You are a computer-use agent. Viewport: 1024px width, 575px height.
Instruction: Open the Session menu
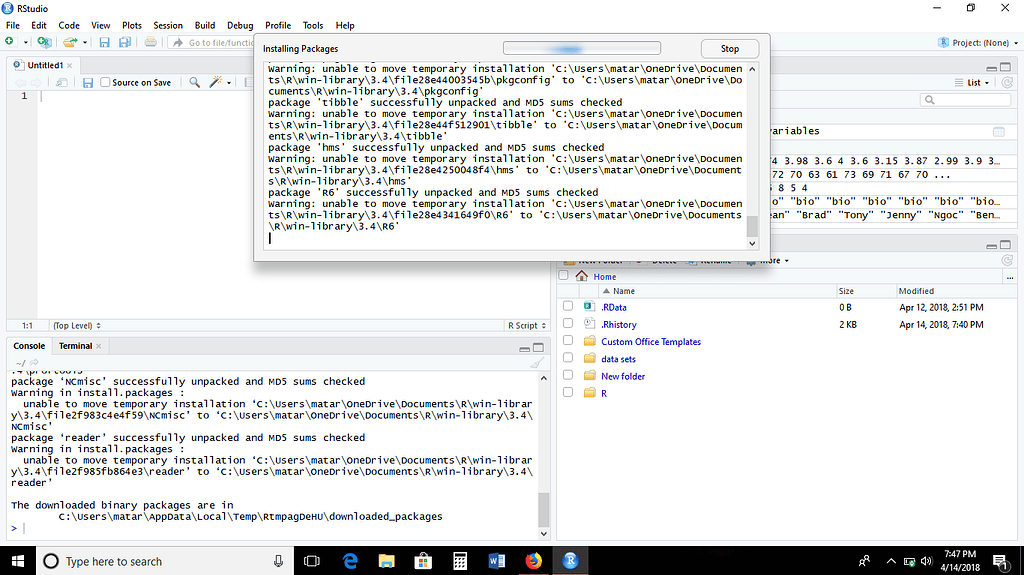tap(168, 25)
